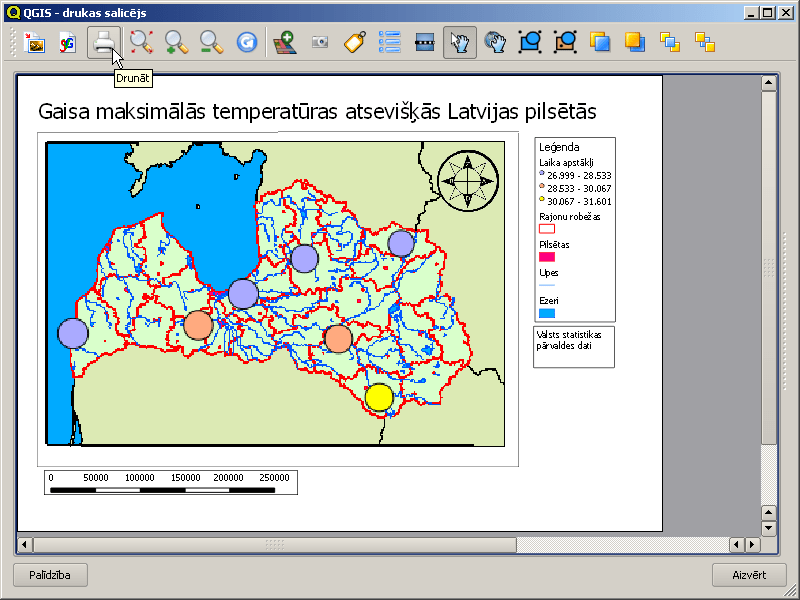Click the horizontal scrollbar rightmost arrow
The height and width of the screenshot is (600, 800).
pyautogui.click(x=752, y=544)
